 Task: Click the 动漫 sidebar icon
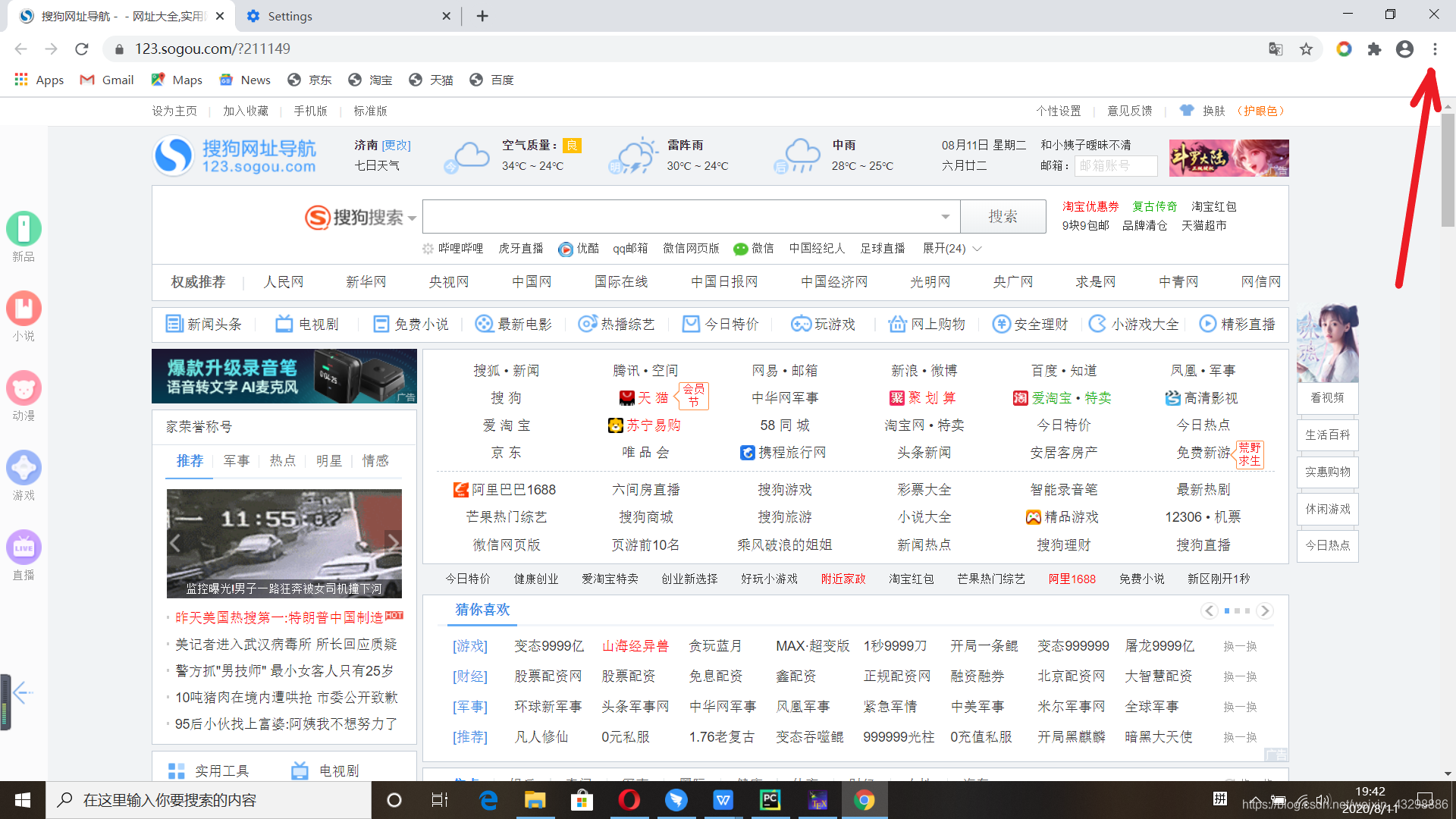[24, 388]
